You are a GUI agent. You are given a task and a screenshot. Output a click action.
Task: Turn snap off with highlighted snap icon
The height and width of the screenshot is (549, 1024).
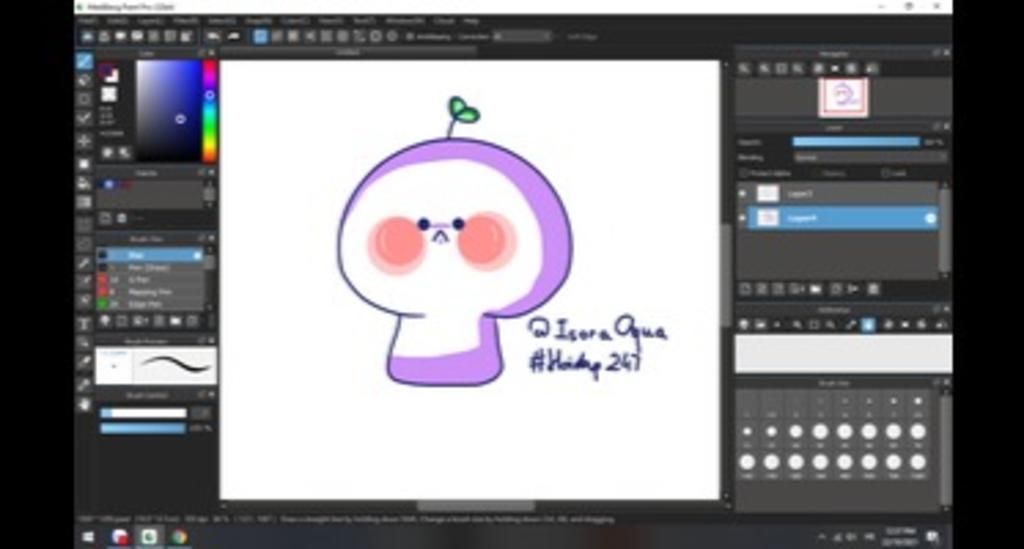(x=260, y=37)
